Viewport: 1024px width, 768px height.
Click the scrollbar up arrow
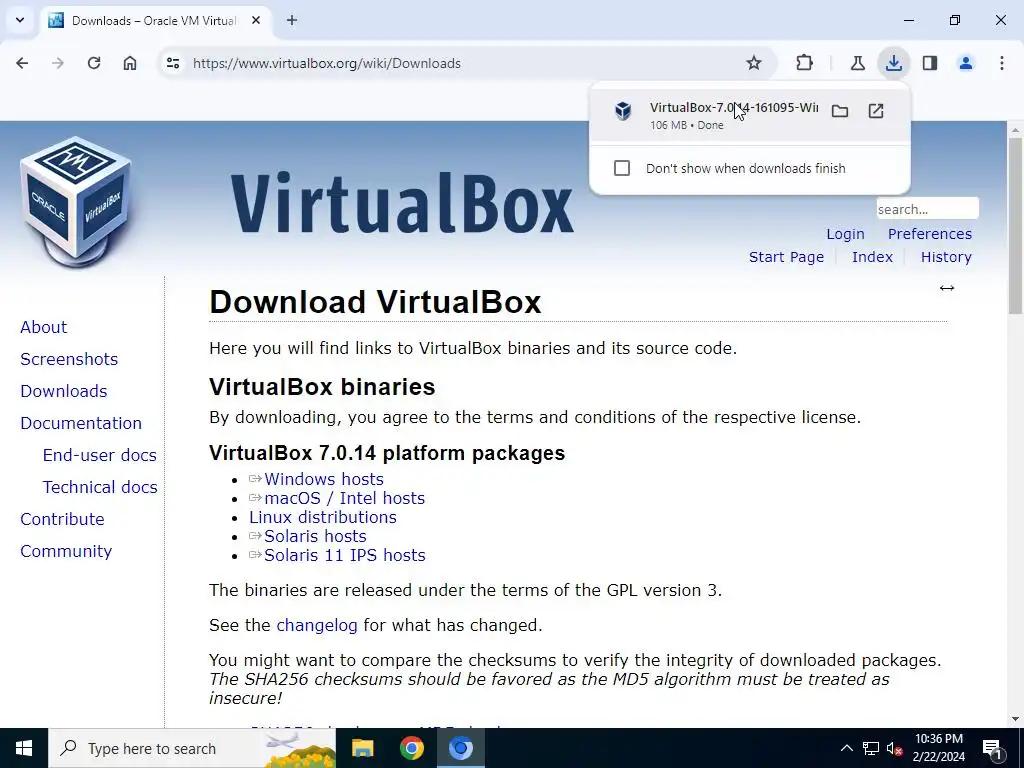(1015, 130)
